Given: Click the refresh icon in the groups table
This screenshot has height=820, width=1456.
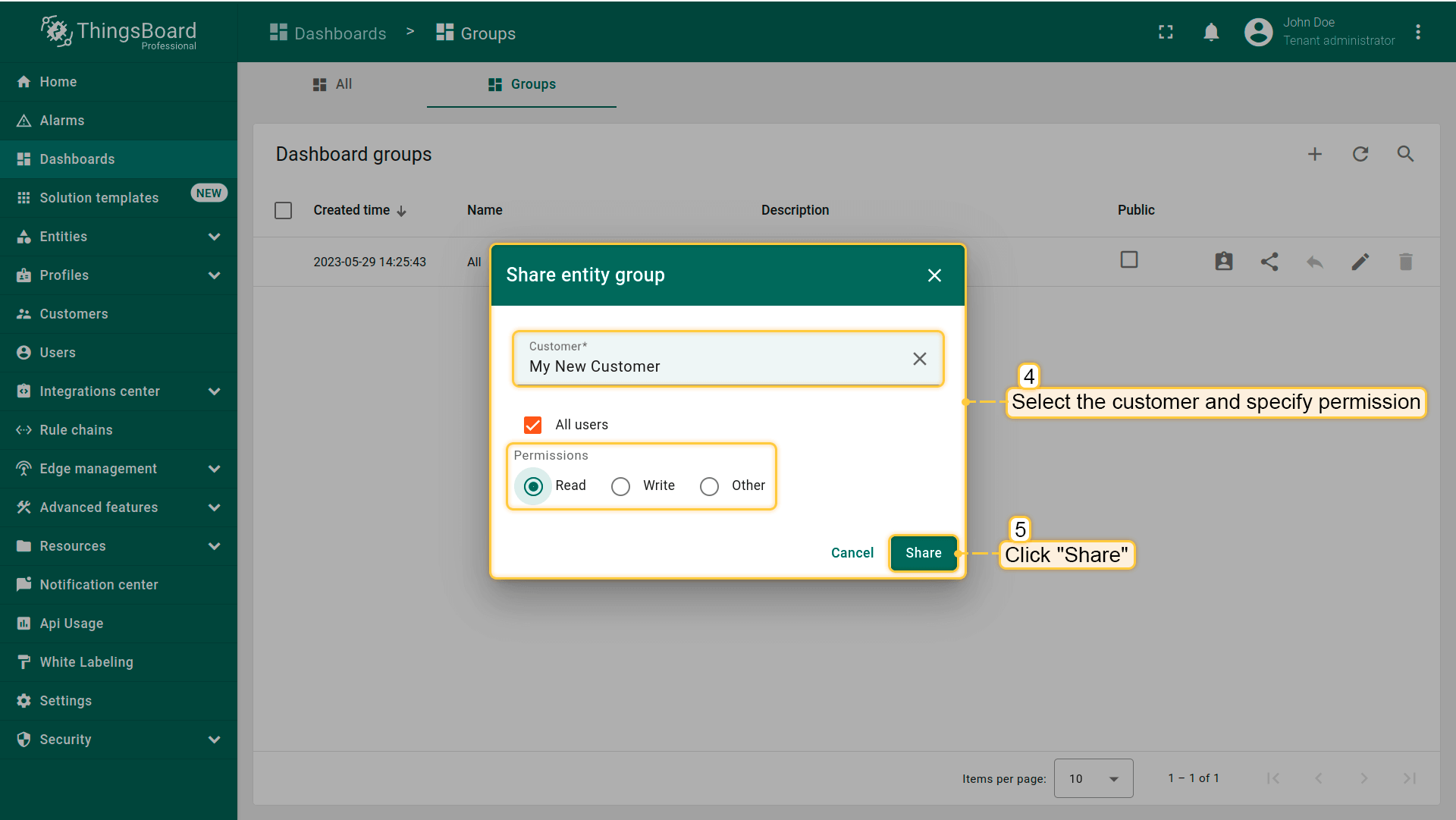Looking at the screenshot, I should pos(1360,154).
